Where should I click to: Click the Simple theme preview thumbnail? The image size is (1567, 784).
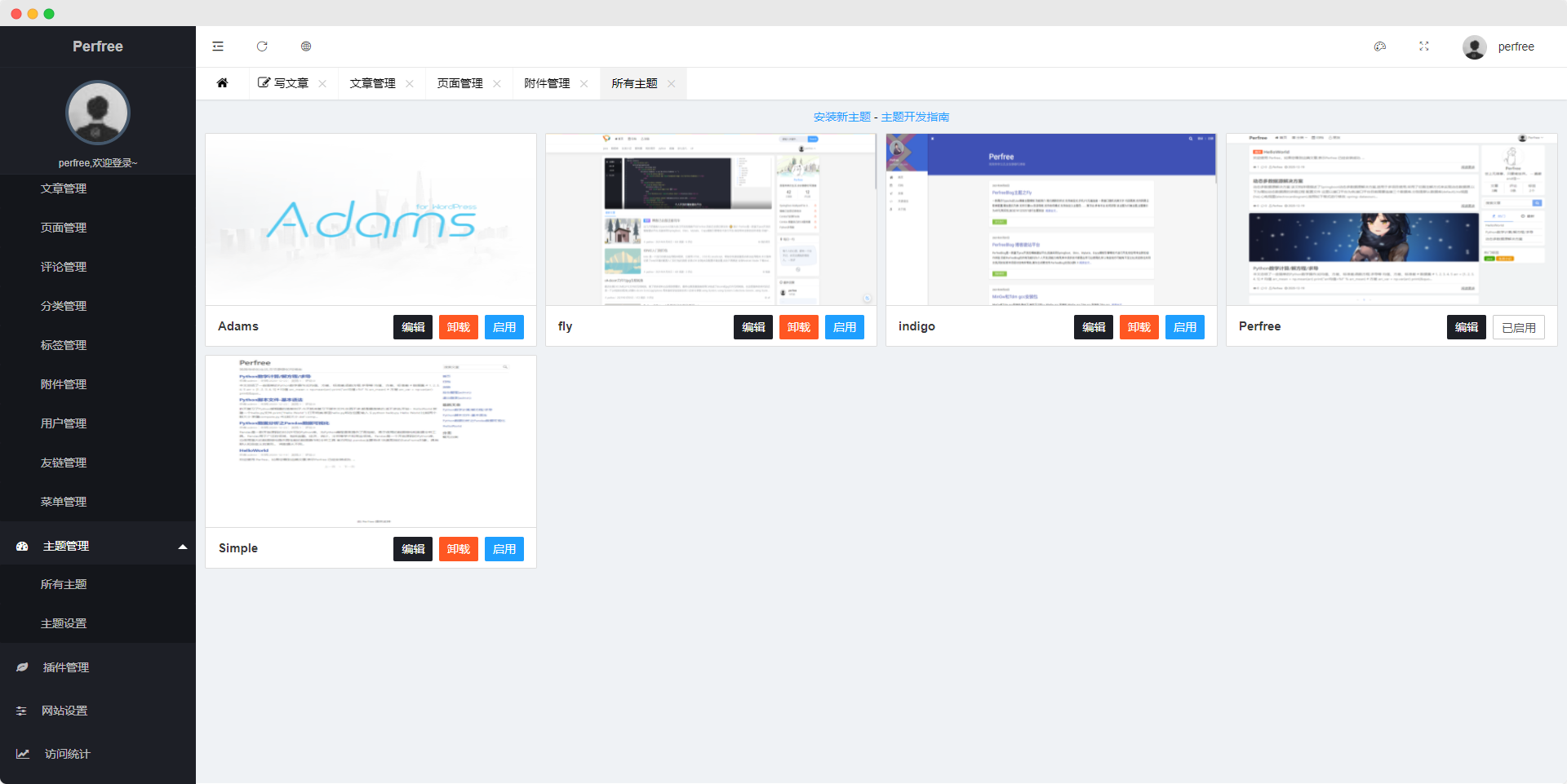[371, 441]
